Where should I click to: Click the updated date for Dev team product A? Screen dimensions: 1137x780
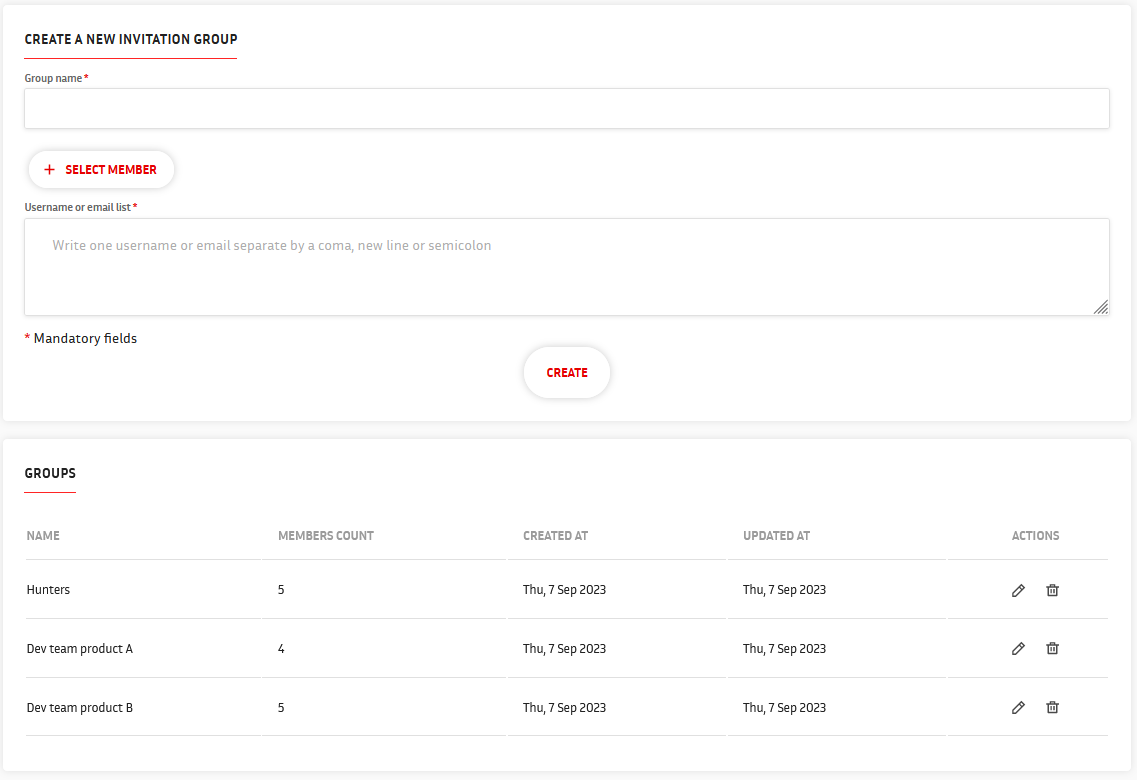pos(784,649)
